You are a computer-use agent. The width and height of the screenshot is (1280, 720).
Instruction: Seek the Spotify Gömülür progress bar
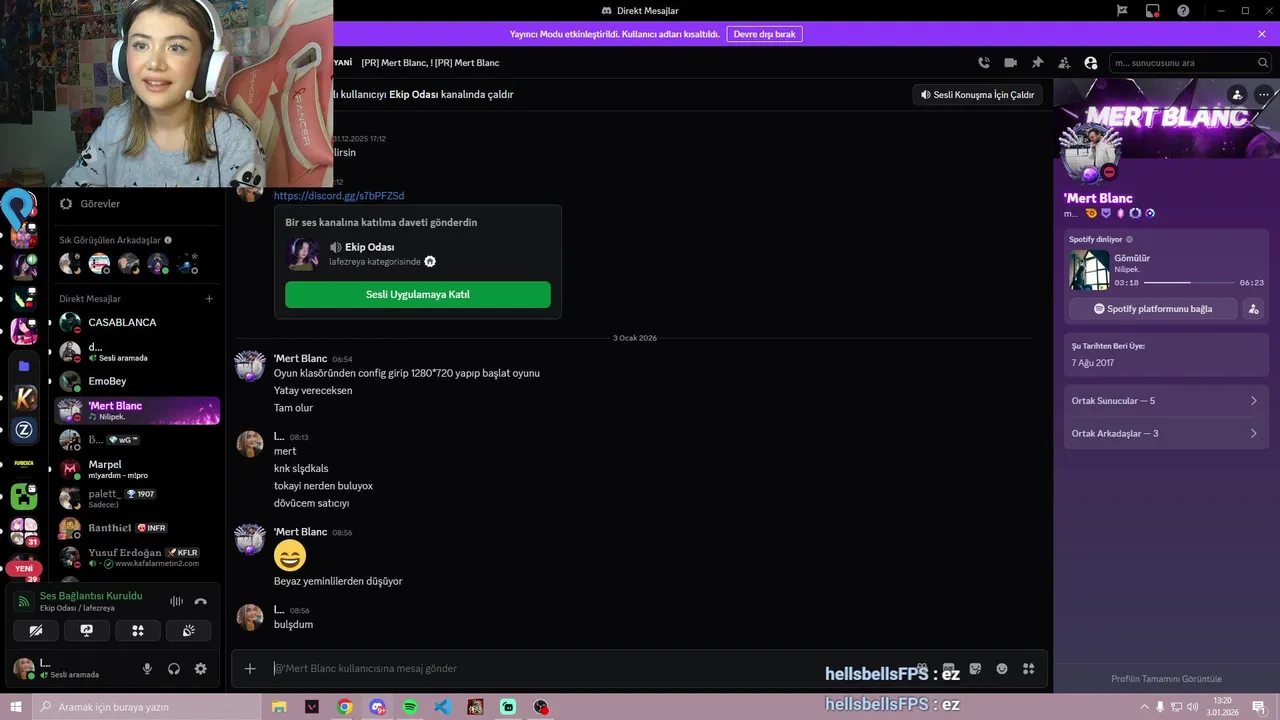click(1189, 283)
